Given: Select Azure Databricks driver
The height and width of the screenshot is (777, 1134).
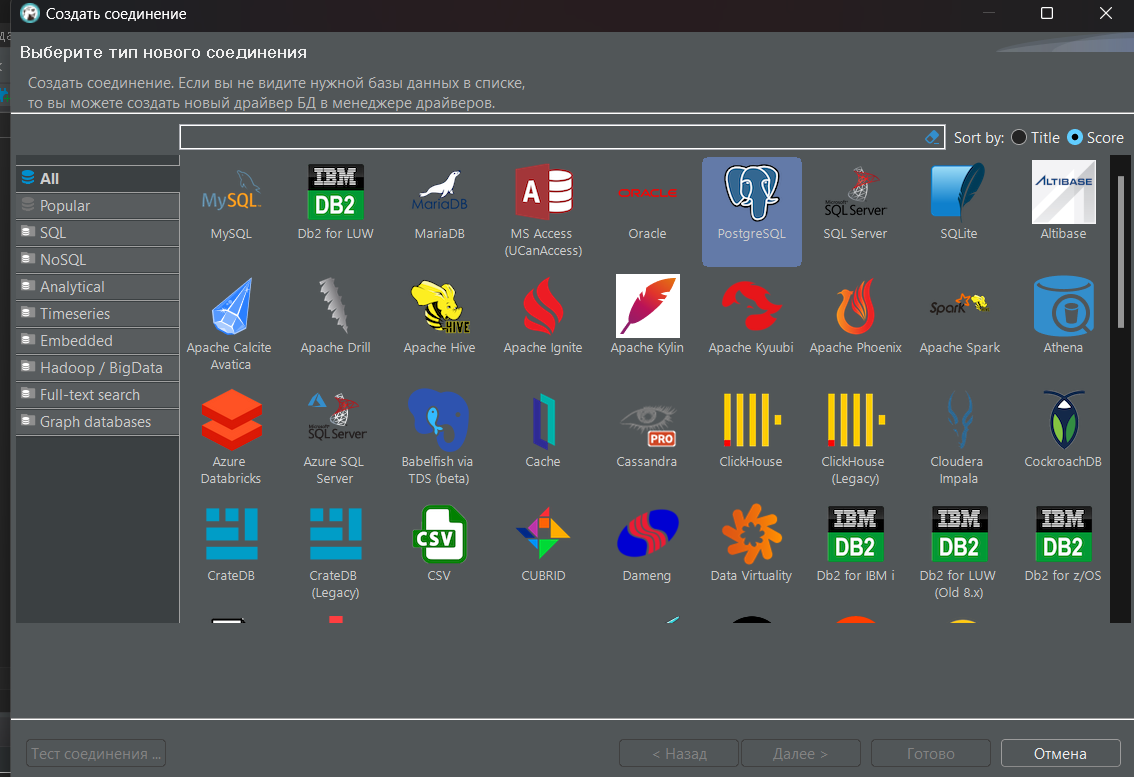Looking at the screenshot, I should 231,437.
